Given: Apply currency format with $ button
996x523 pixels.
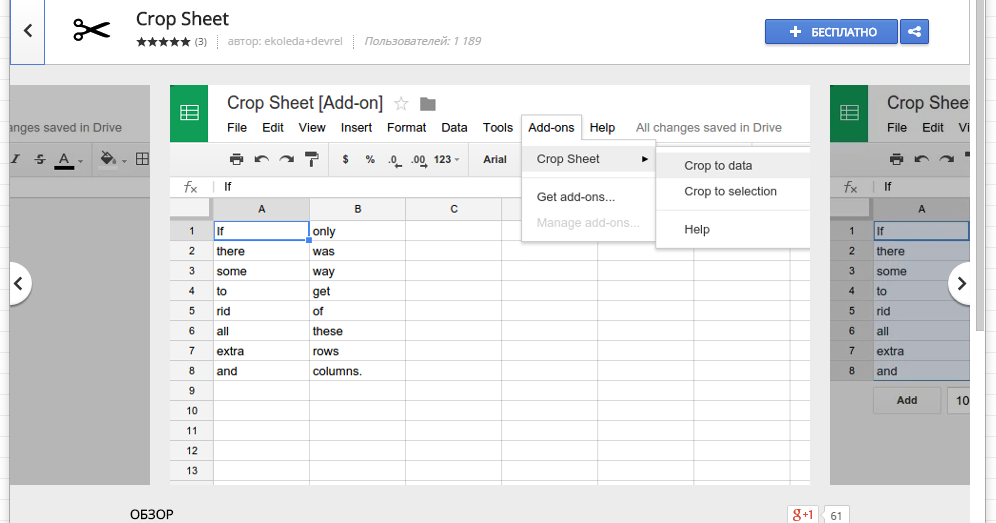Looking at the screenshot, I should [346, 160].
